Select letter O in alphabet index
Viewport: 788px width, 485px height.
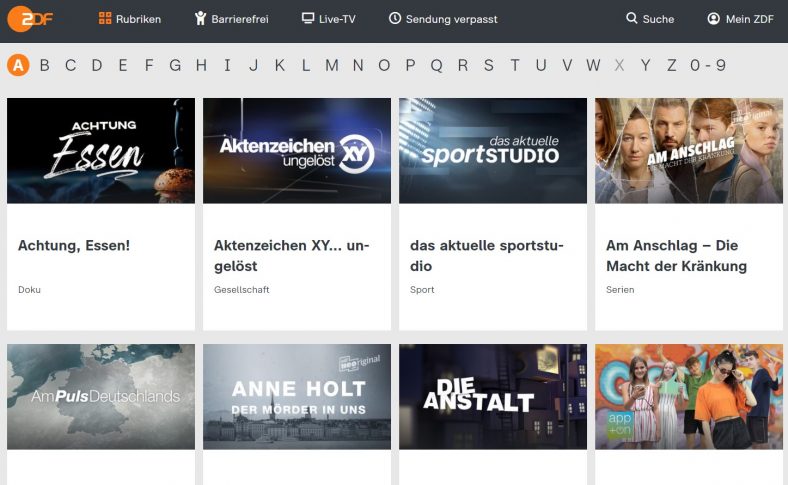click(x=384, y=65)
